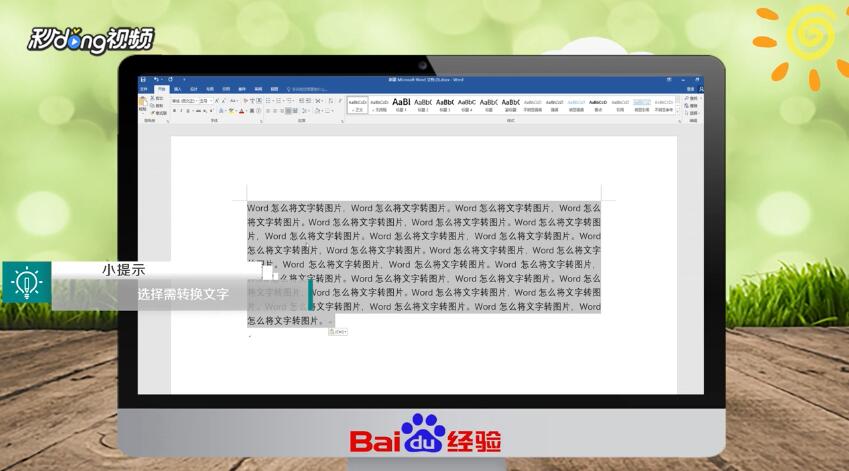Cut the selected text
The width and height of the screenshot is (849, 471).
point(156,98)
